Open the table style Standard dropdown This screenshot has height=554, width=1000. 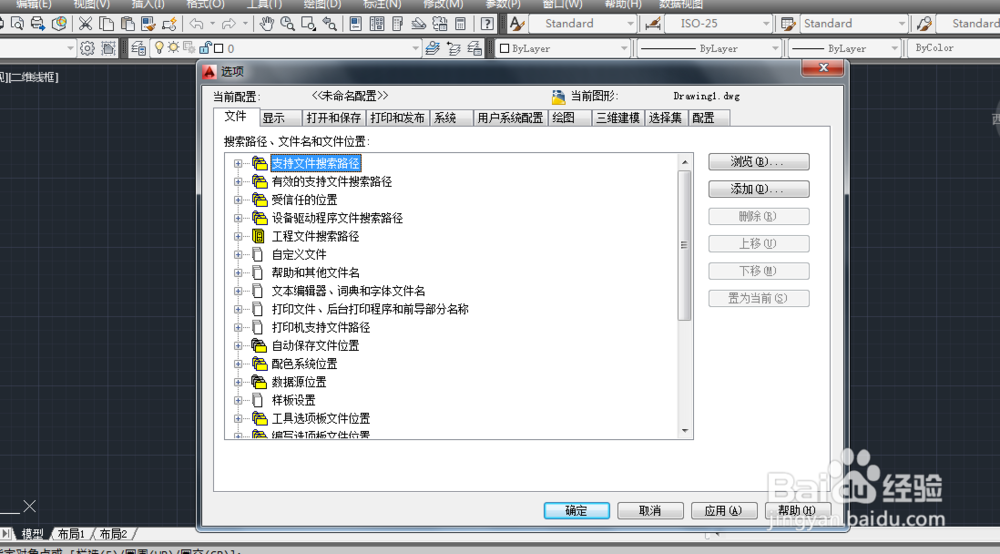click(901, 24)
